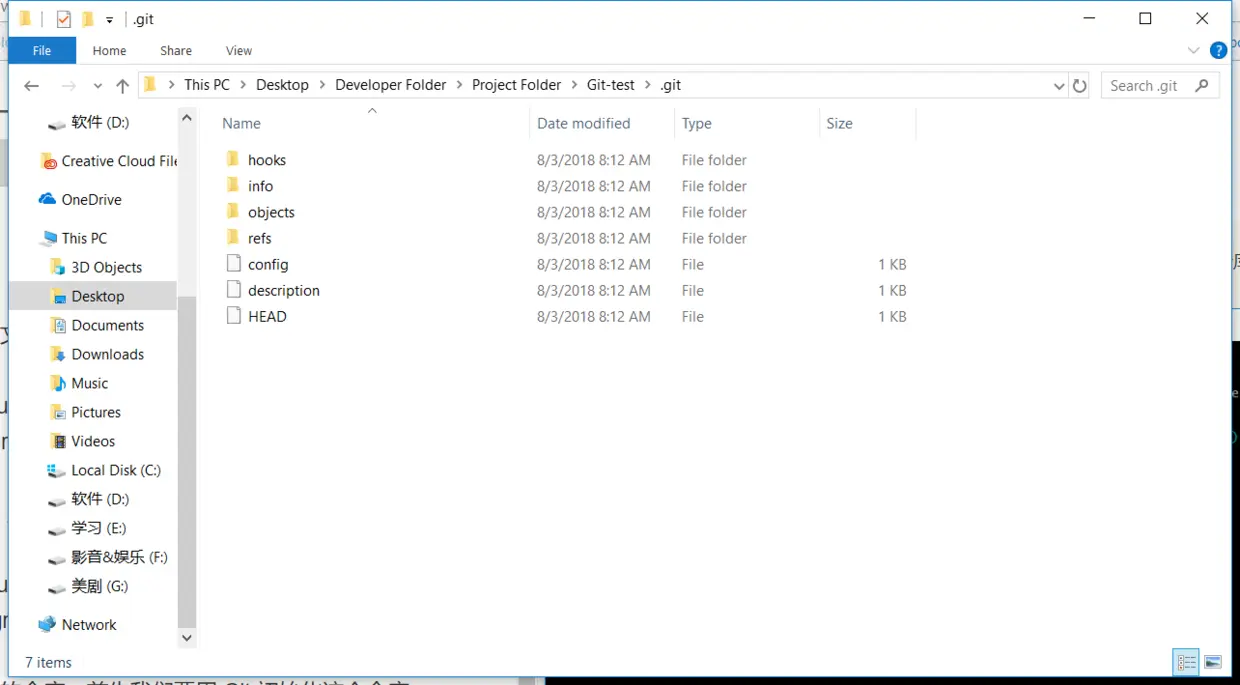Click Desktop in address breadcrumb
Viewport: 1240px width, 685px height.
click(x=282, y=85)
